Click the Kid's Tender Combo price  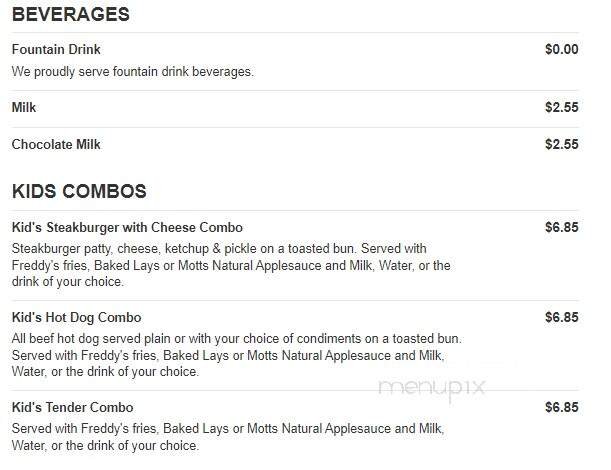[562, 407]
